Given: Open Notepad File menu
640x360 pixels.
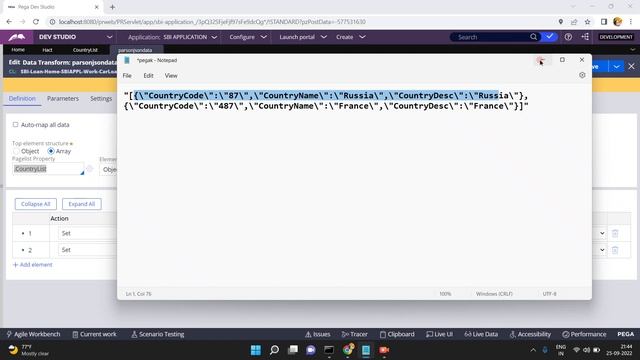Looking at the screenshot, I should (127, 76).
